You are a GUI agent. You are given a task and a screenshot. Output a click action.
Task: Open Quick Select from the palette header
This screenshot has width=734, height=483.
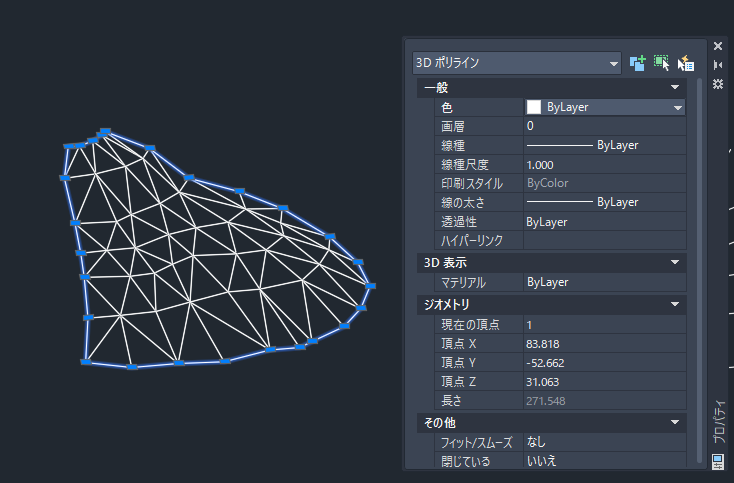(685, 63)
